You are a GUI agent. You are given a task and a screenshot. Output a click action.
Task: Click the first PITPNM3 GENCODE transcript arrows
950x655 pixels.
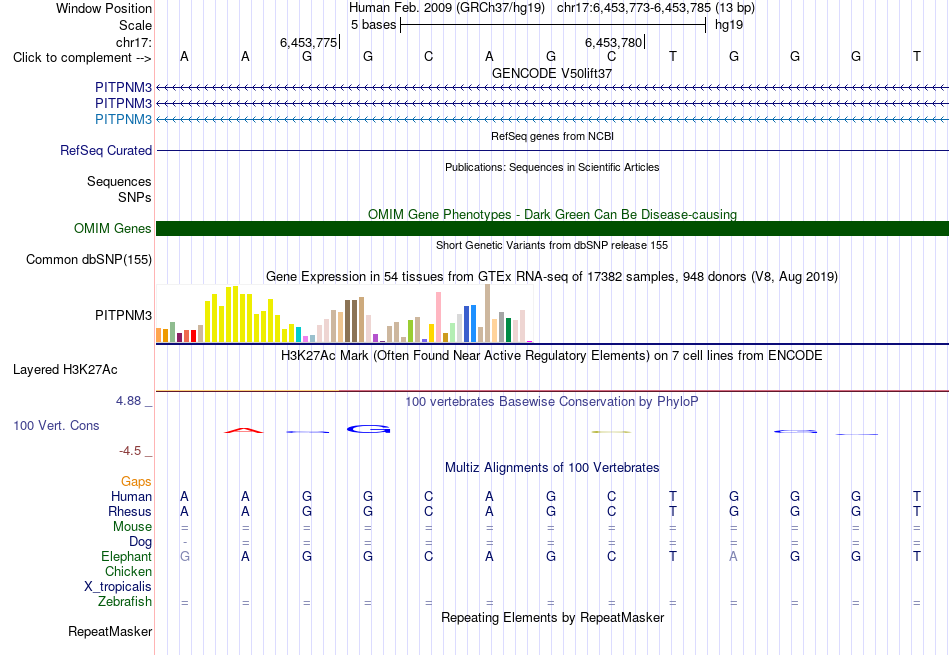click(x=552, y=88)
